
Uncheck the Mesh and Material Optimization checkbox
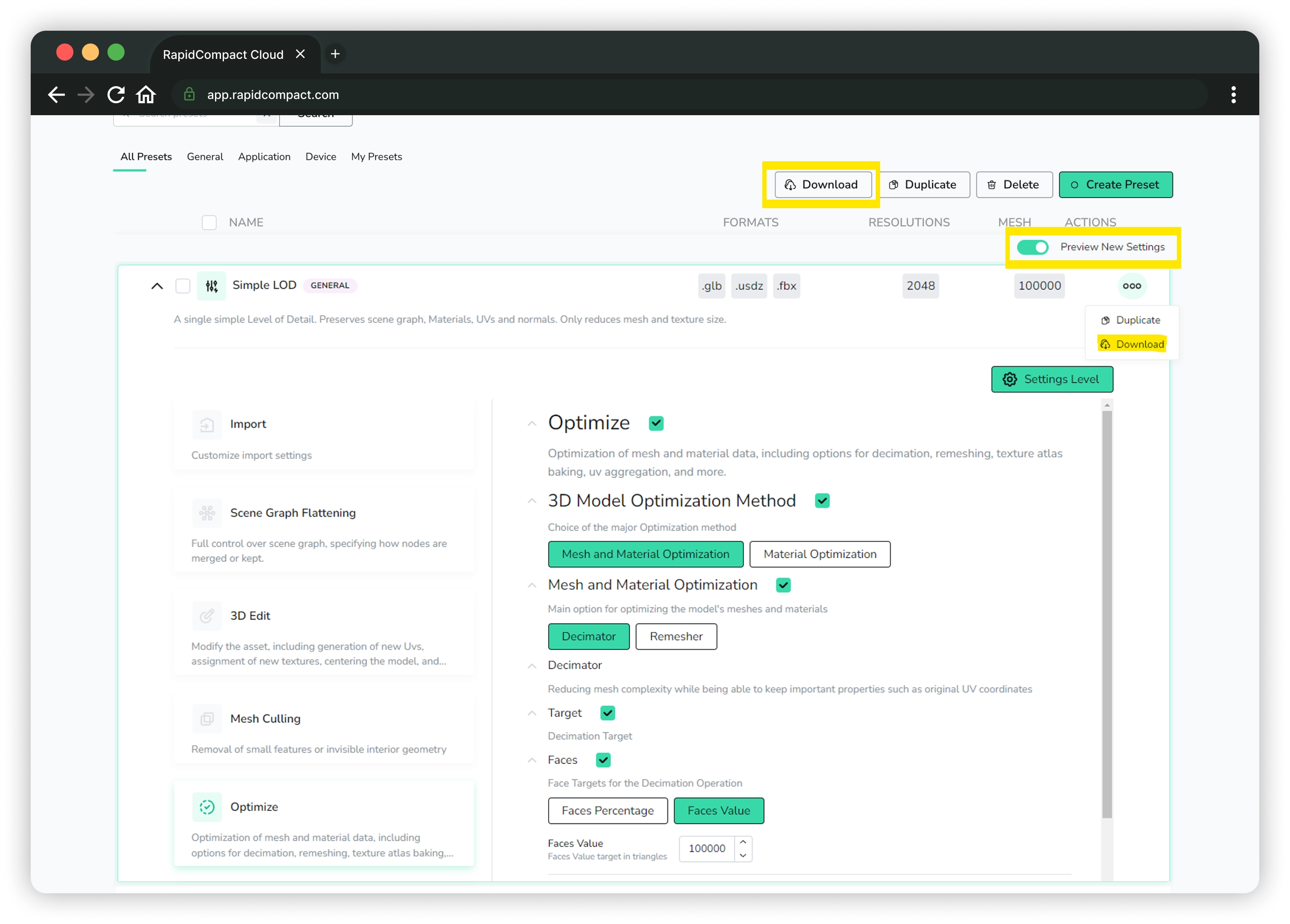pyautogui.click(x=783, y=585)
